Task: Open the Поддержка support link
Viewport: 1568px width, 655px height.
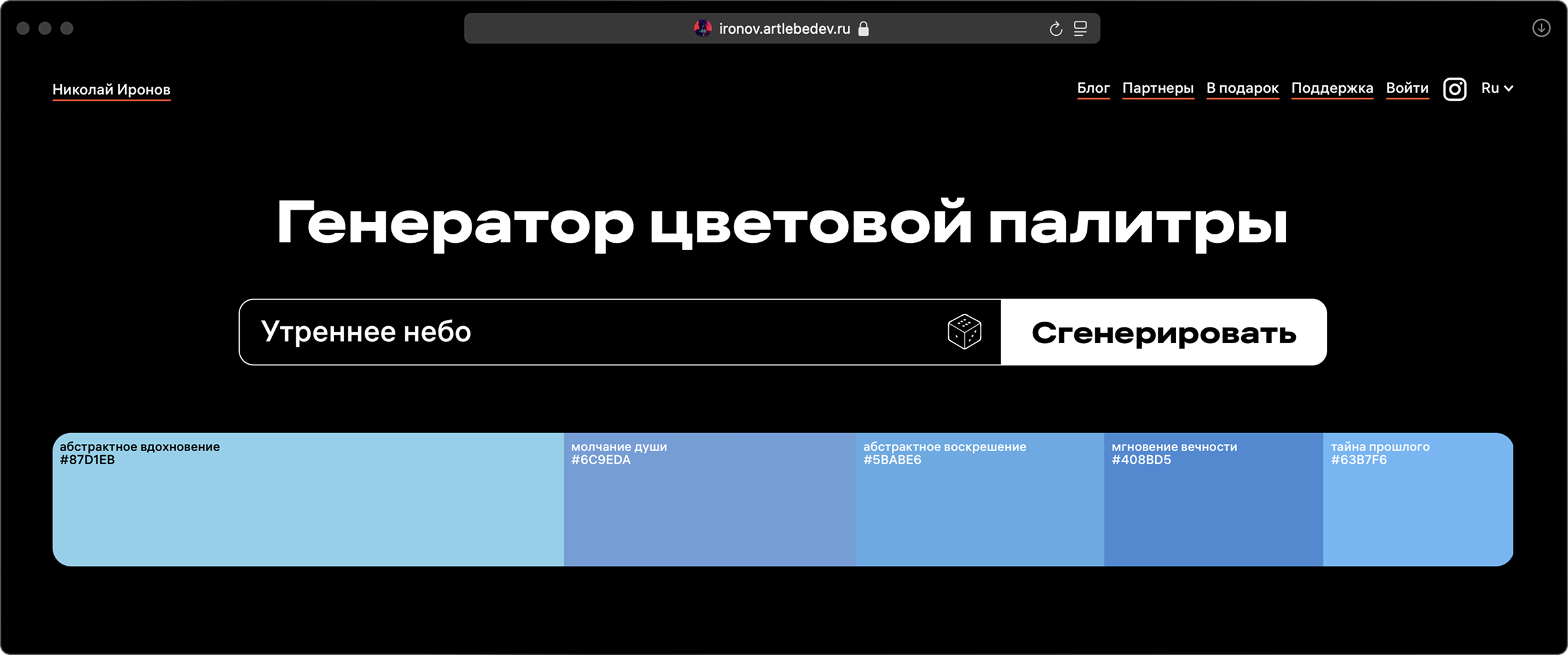Action: [1332, 89]
